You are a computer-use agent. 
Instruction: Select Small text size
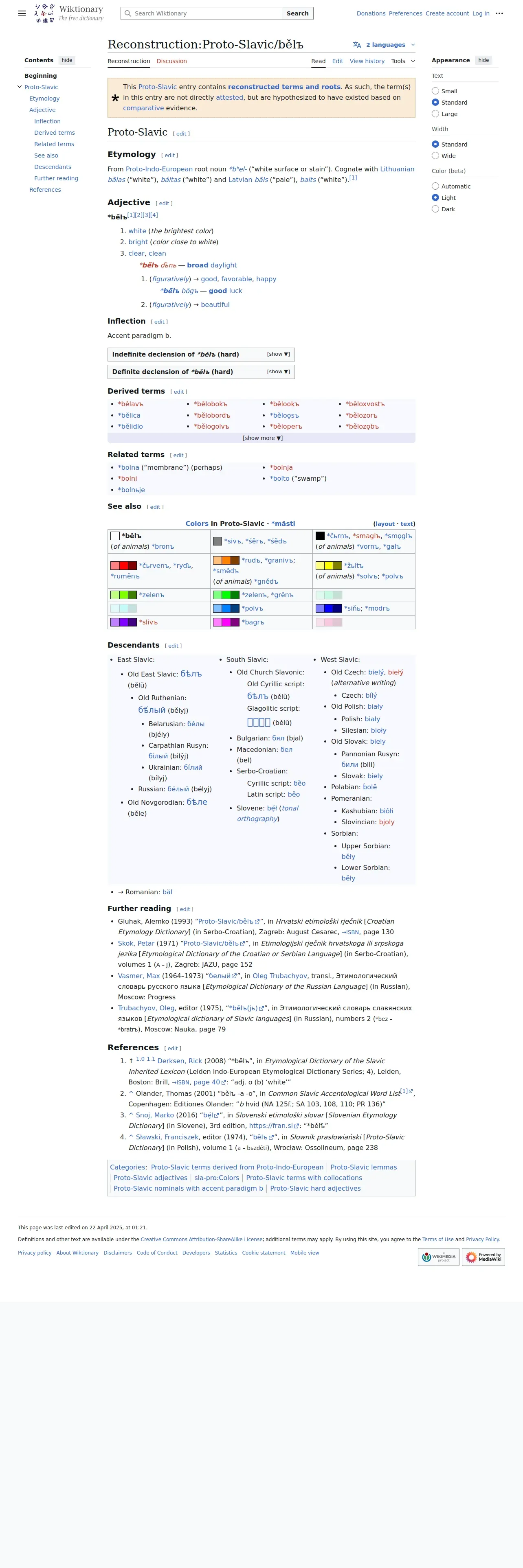(435, 91)
